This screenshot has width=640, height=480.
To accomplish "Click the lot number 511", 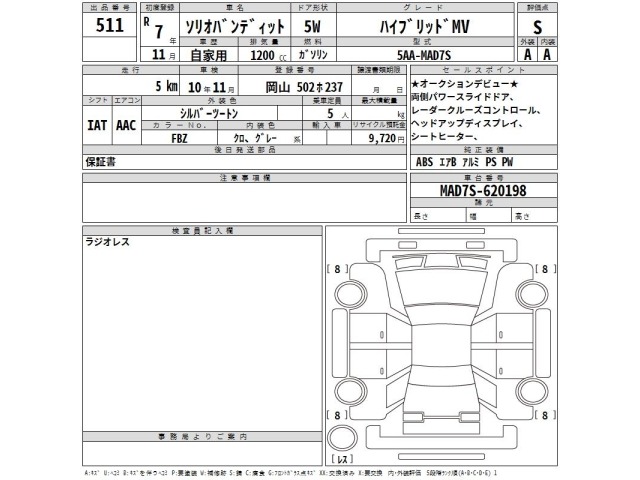I will coord(109,25).
